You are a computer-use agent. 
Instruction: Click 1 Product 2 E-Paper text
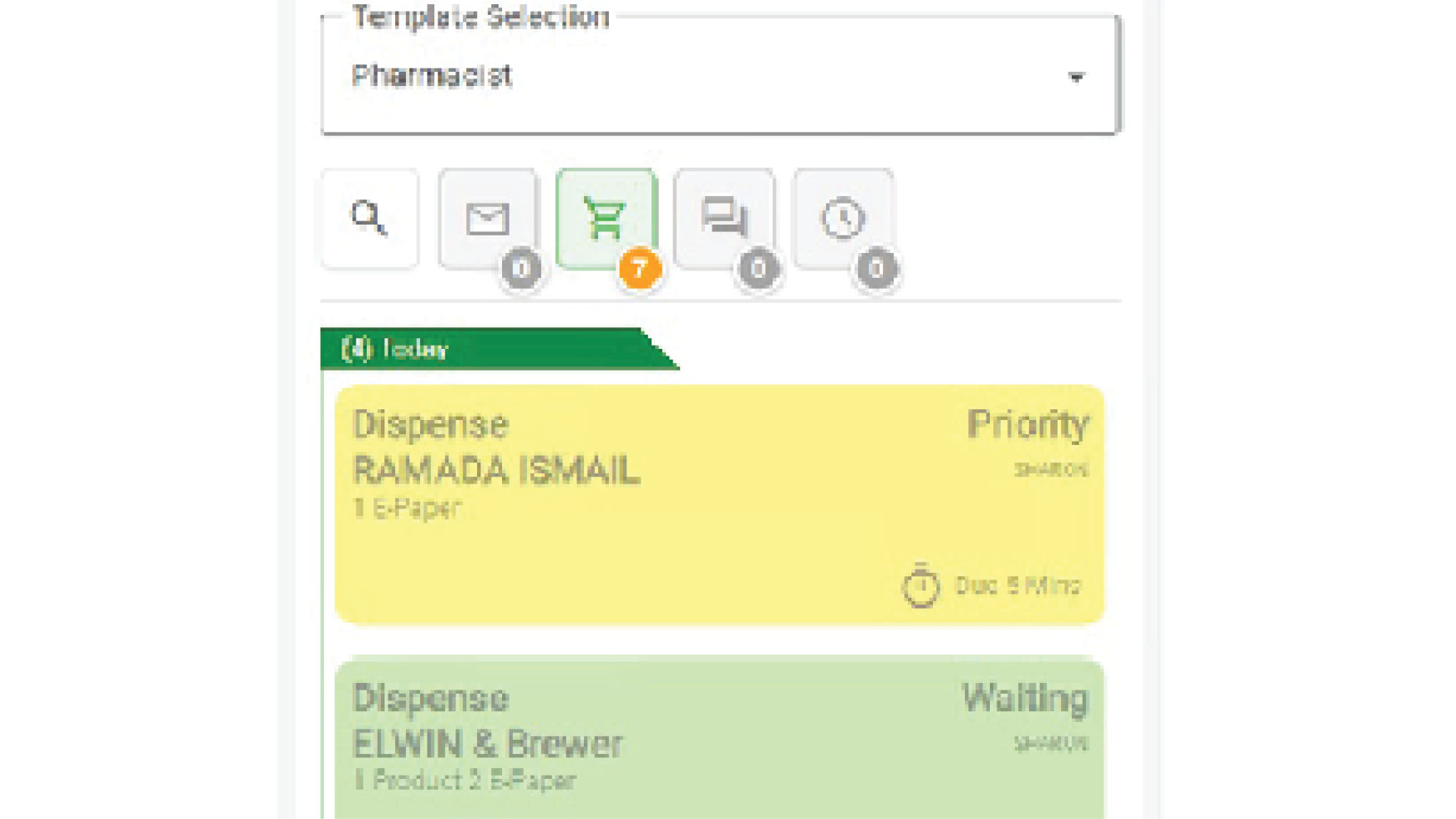point(464,781)
